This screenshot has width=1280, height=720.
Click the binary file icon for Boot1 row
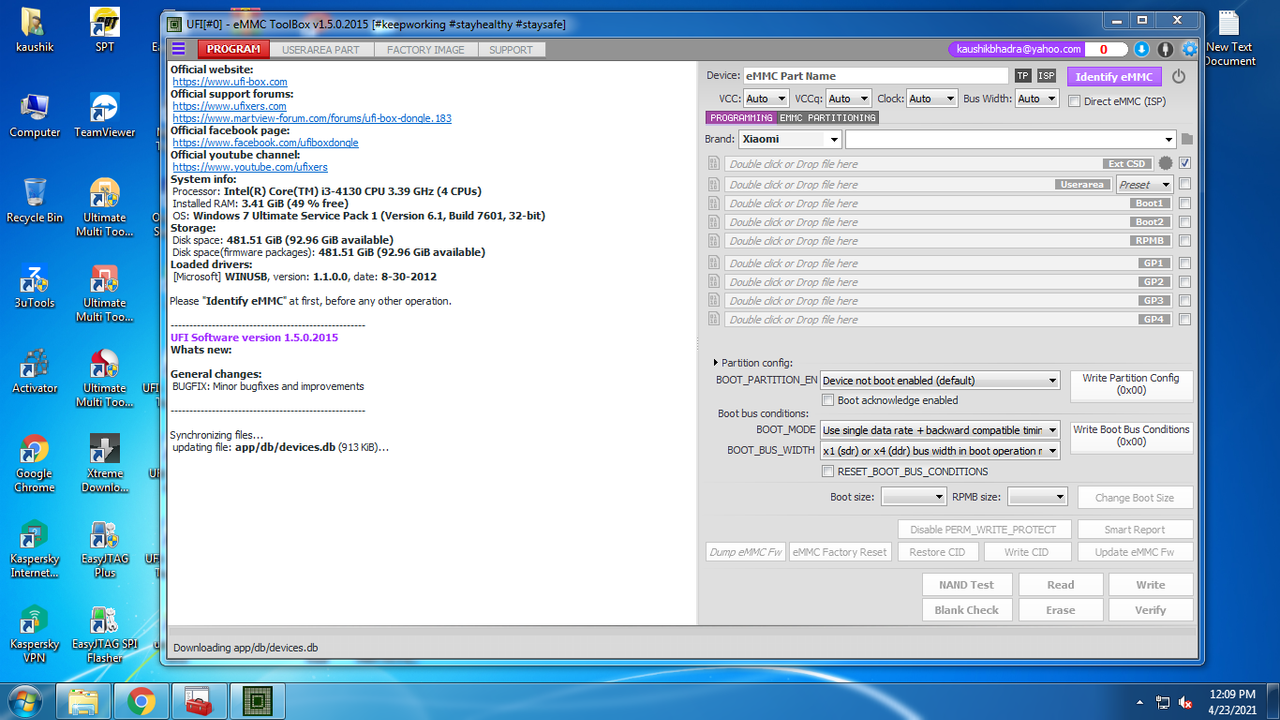[714, 204]
